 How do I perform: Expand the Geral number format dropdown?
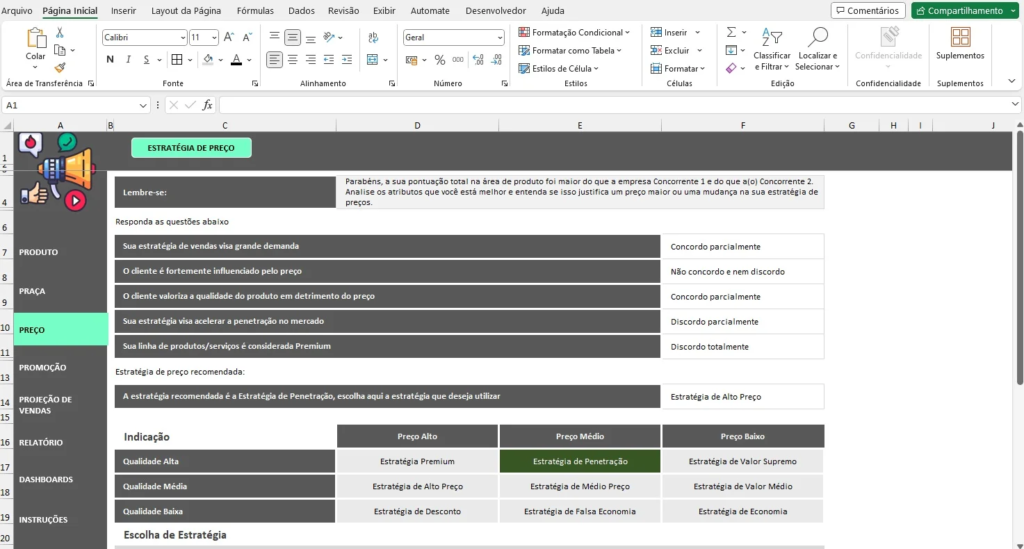click(x=499, y=37)
